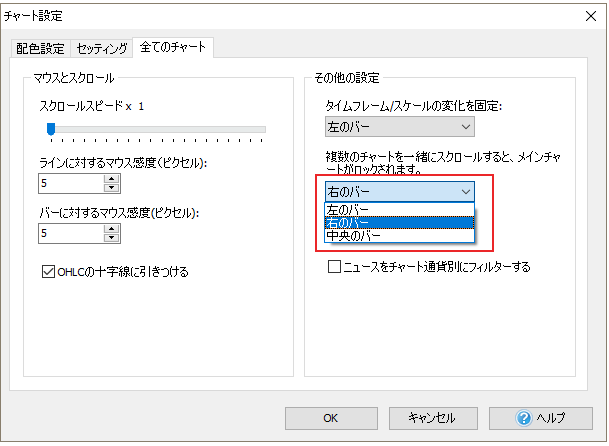Open help with the ヘルプ question icon
The height and width of the screenshot is (446, 609).
pos(524,417)
